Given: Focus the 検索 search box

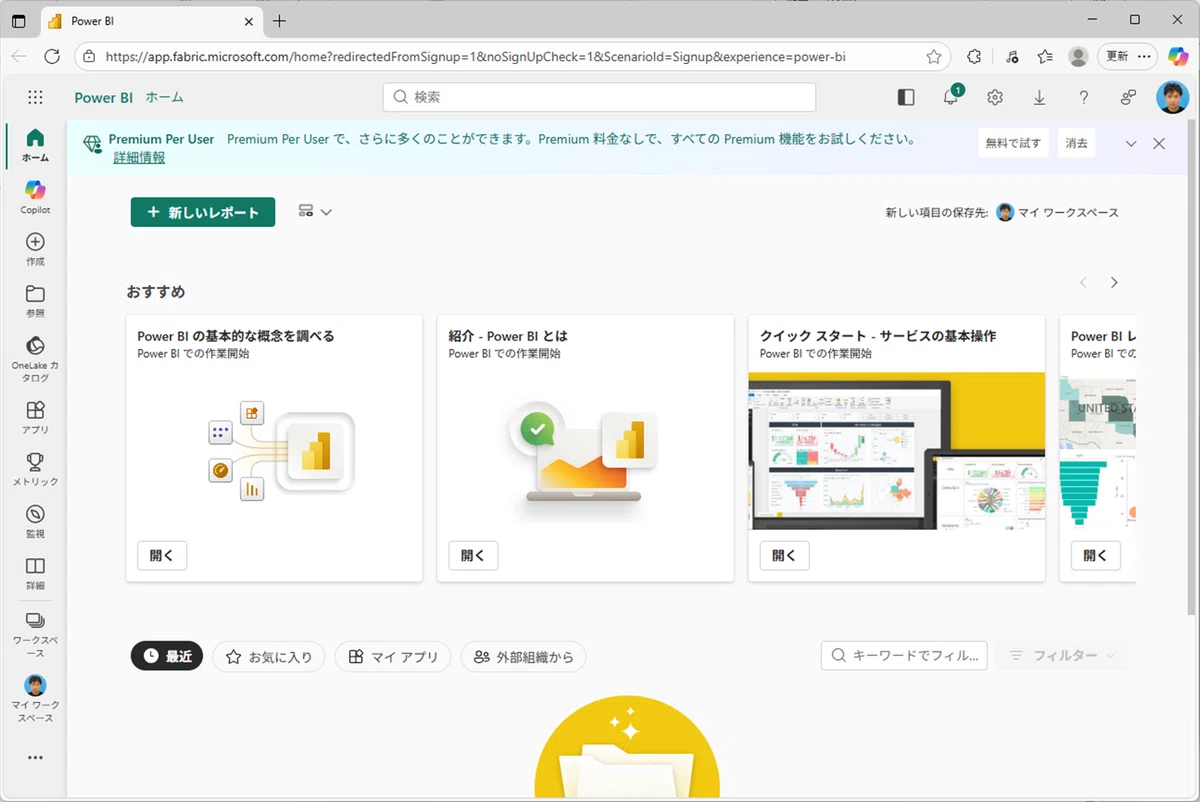Looking at the screenshot, I should 599,97.
